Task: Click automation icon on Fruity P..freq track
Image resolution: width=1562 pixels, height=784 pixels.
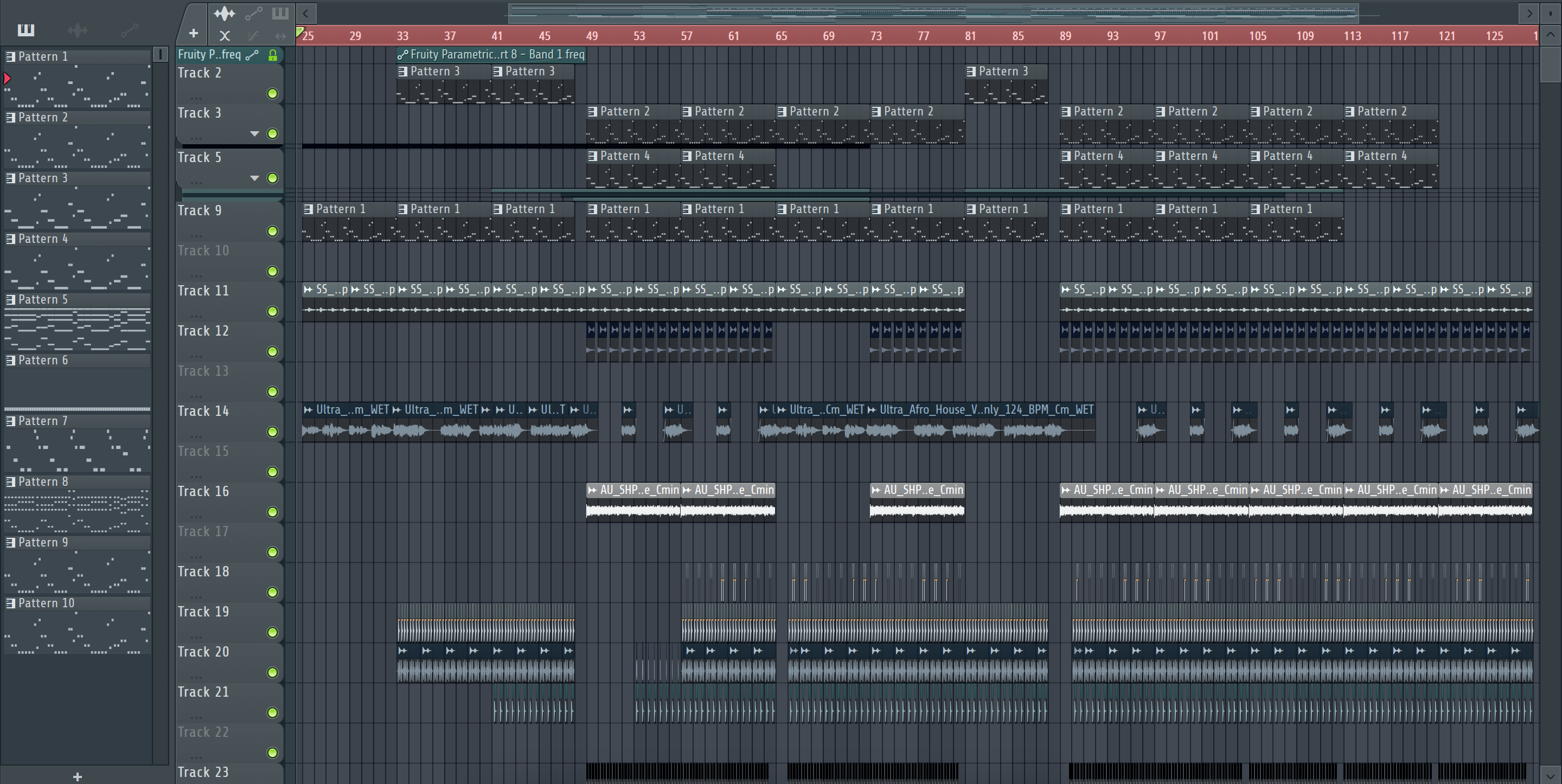Action: click(x=252, y=55)
